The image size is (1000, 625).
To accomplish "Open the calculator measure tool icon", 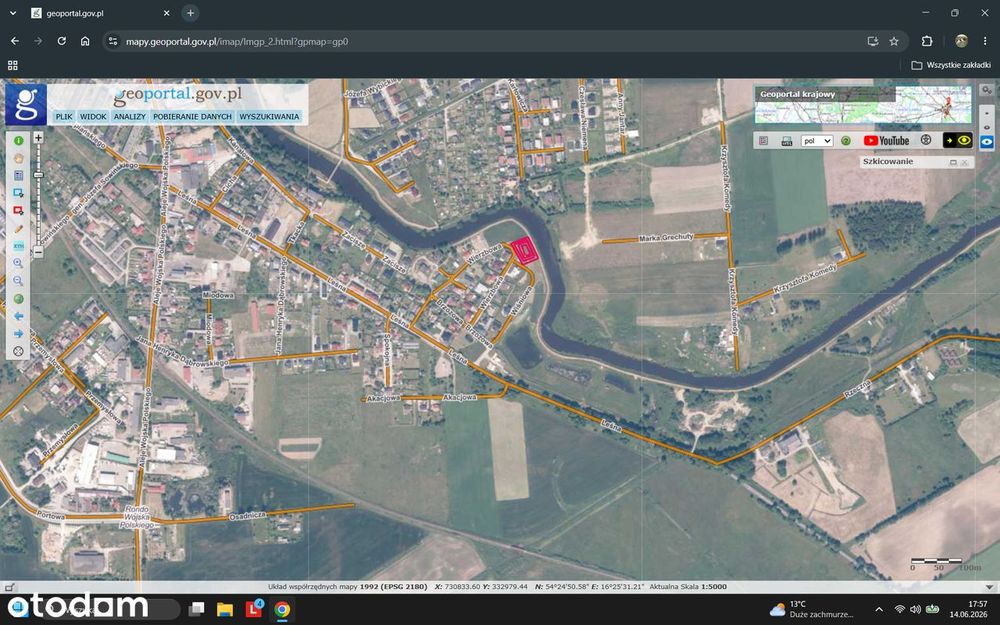I will [18, 175].
